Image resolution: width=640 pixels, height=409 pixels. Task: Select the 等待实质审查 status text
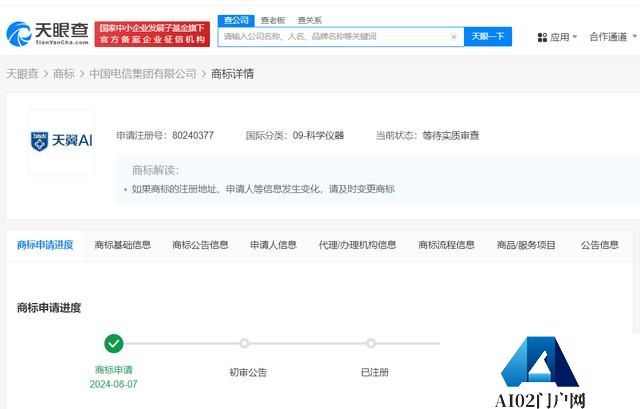451,136
